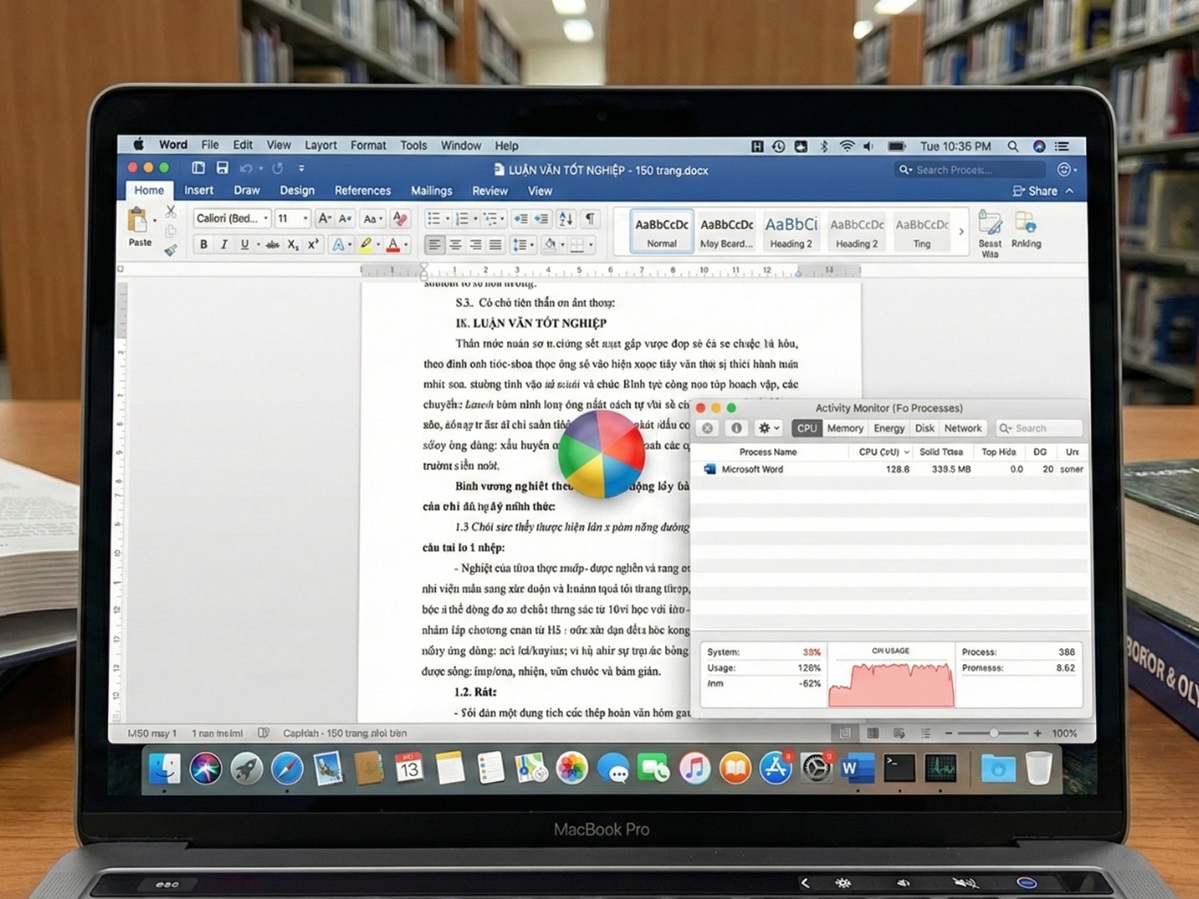
Task: Align paragraph text to the right
Action: (x=476, y=245)
